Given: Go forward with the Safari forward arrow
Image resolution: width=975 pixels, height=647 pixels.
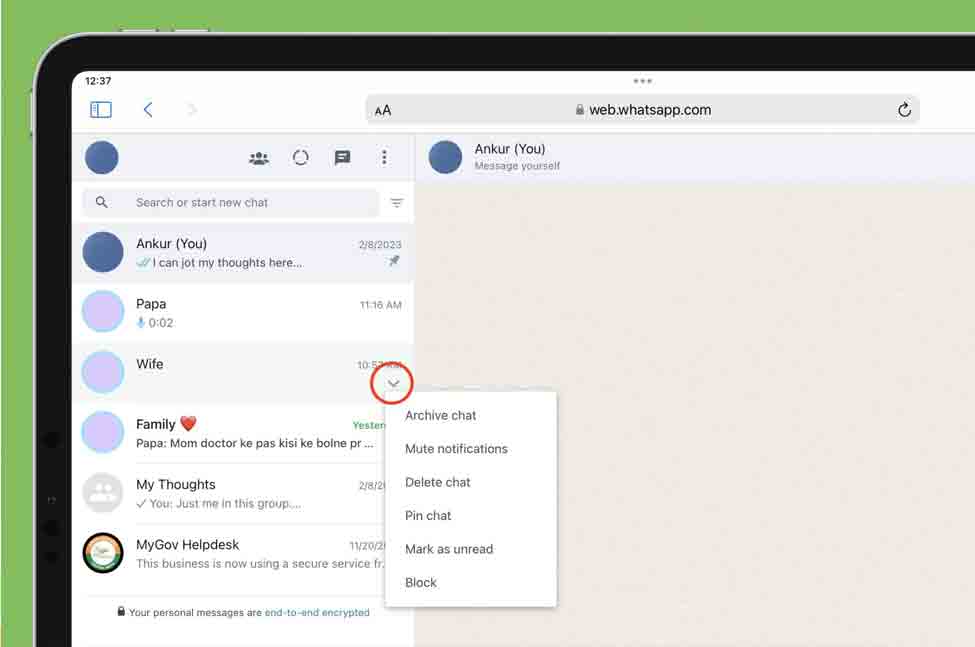Looking at the screenshot, I should pyautogui.click(x=192, y=110).
